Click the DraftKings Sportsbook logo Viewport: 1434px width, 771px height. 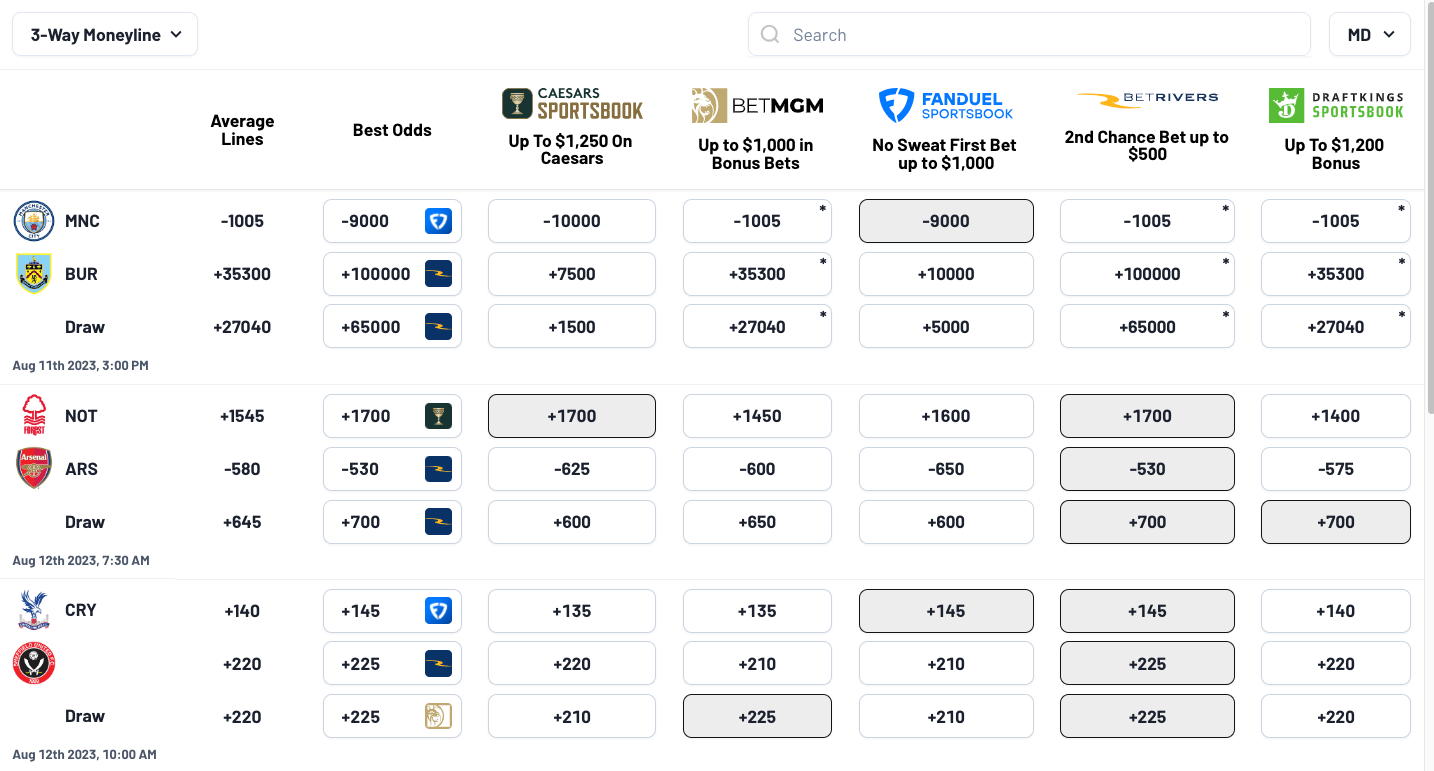[x=1336, y=105]
